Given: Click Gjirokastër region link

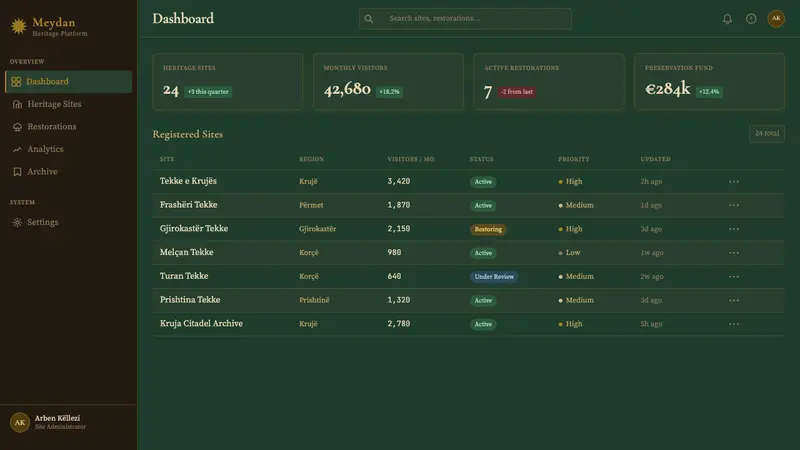Looking at the screenshot, I should (317, 229).
